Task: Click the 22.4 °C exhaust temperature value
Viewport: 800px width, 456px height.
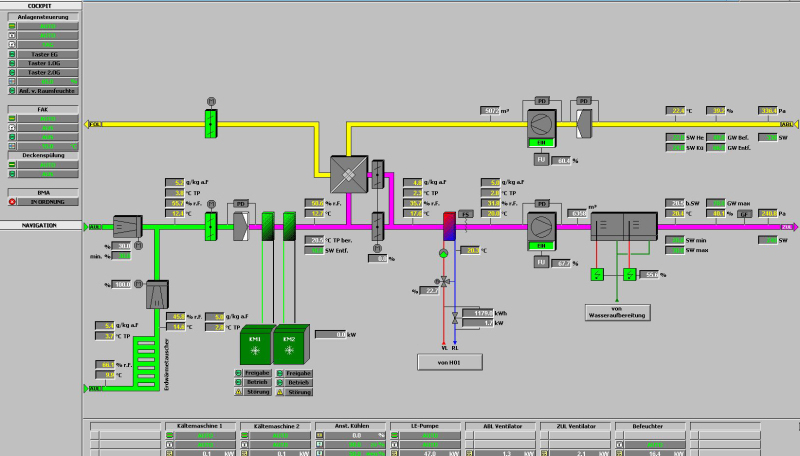Action: click(x=675, y=110)
